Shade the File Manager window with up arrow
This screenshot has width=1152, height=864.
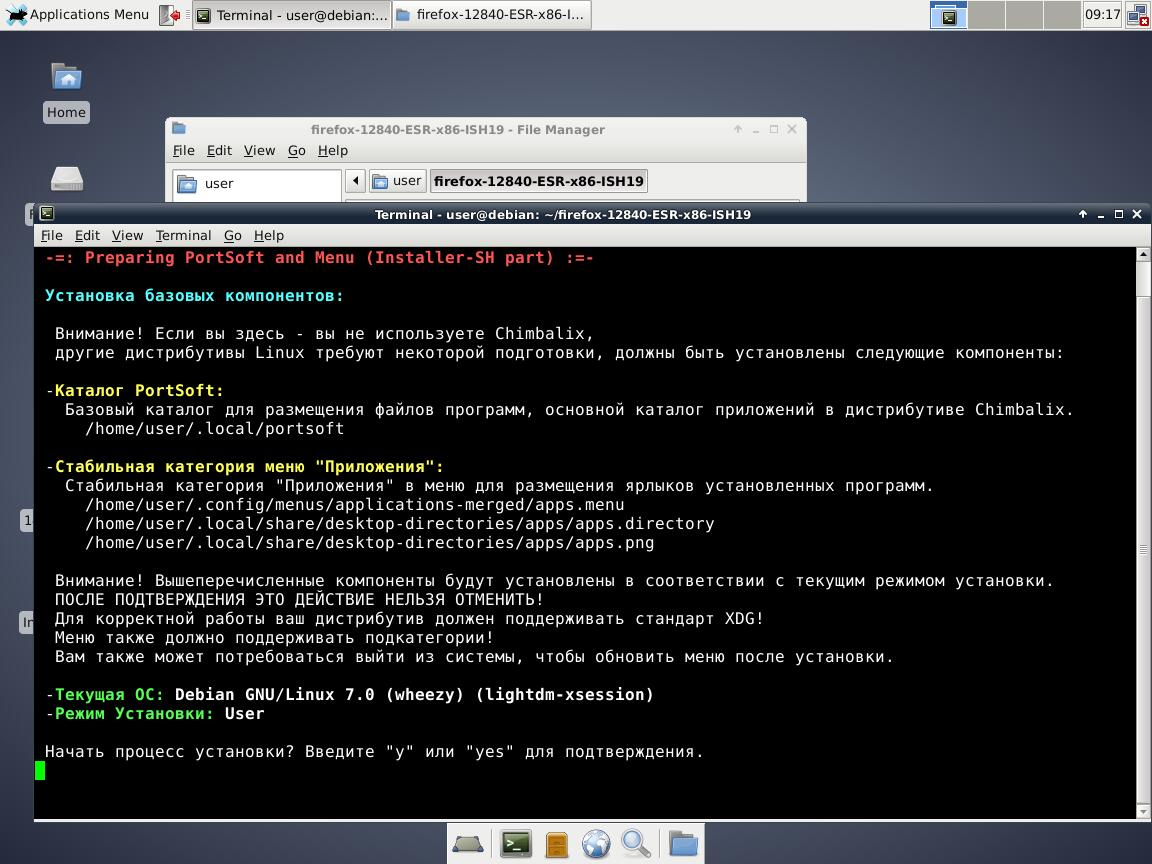point(738,129)
